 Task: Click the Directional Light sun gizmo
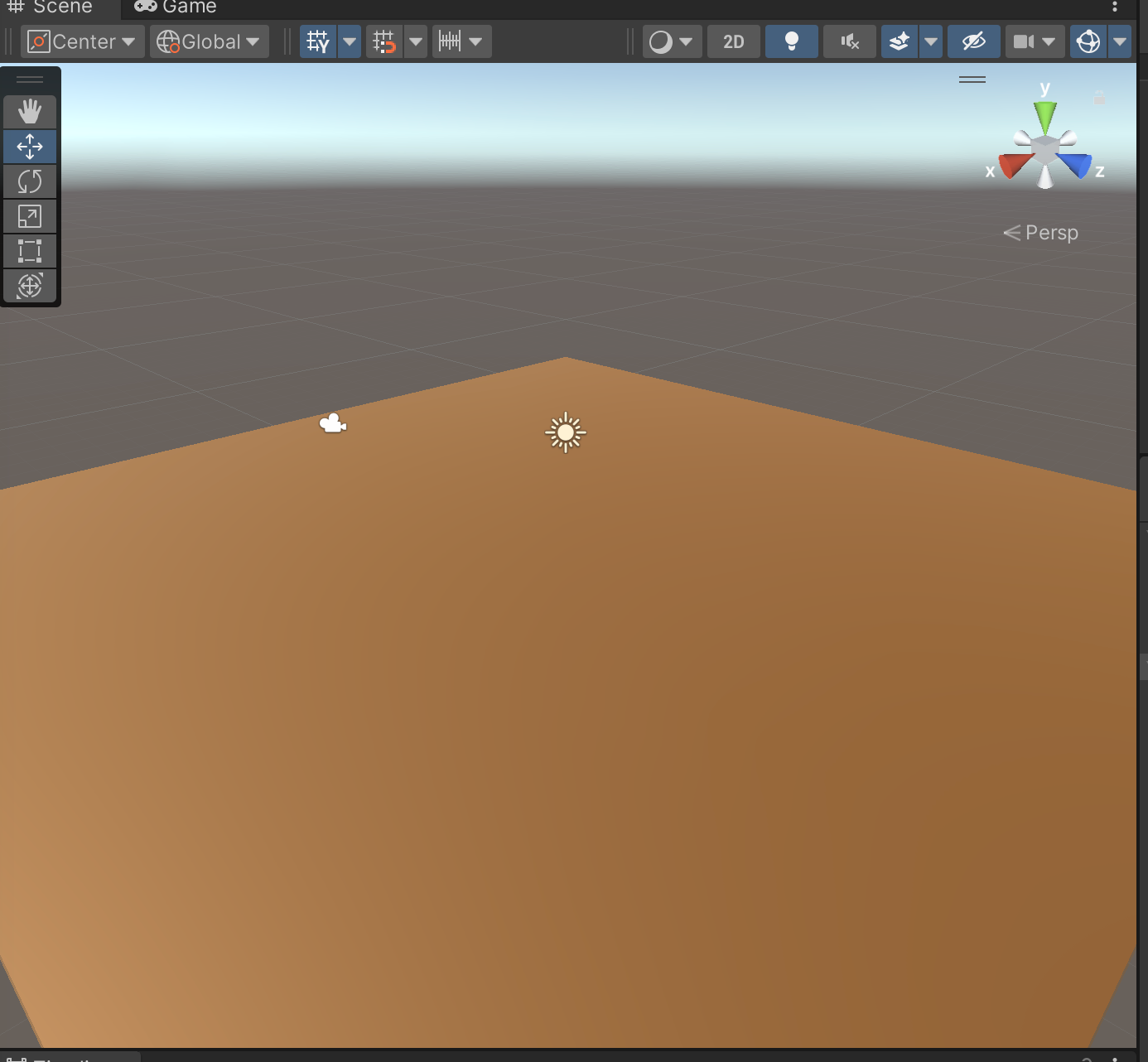point(565,432)
